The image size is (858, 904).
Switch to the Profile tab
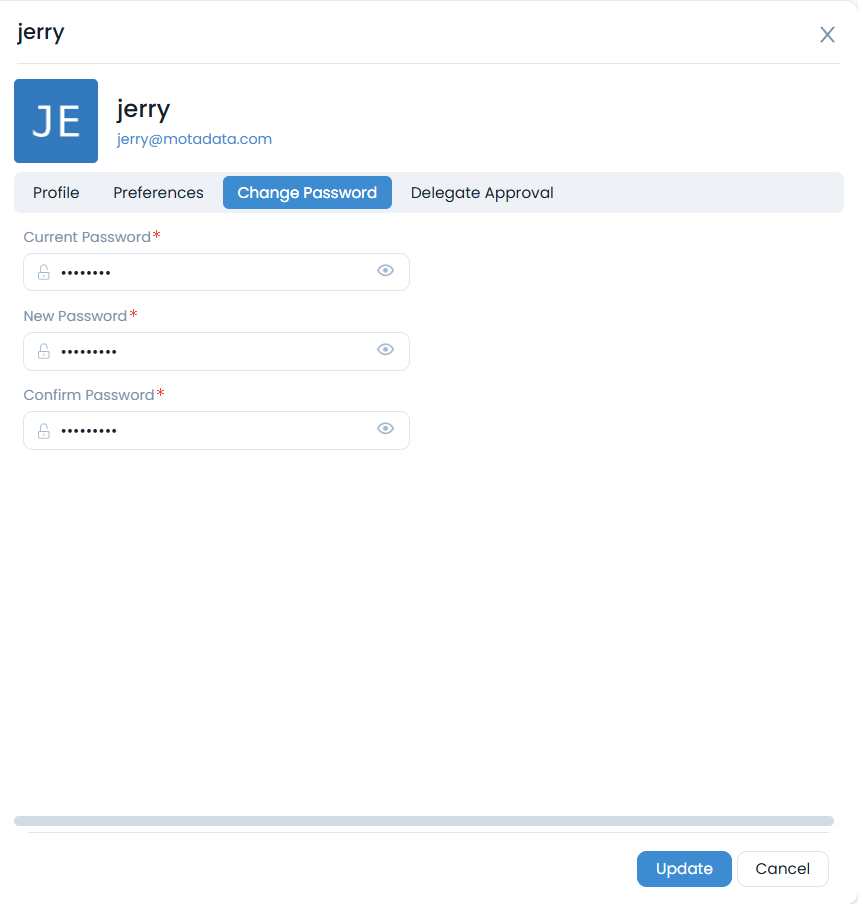55,192
